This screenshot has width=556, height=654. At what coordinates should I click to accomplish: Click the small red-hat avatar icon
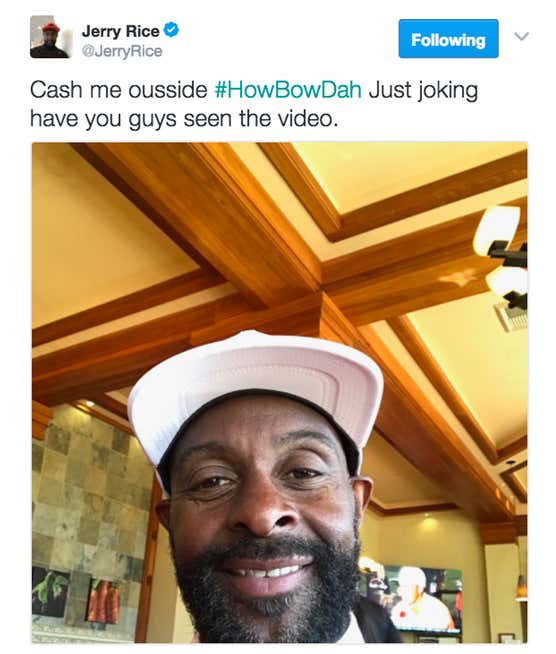(50, 37)
